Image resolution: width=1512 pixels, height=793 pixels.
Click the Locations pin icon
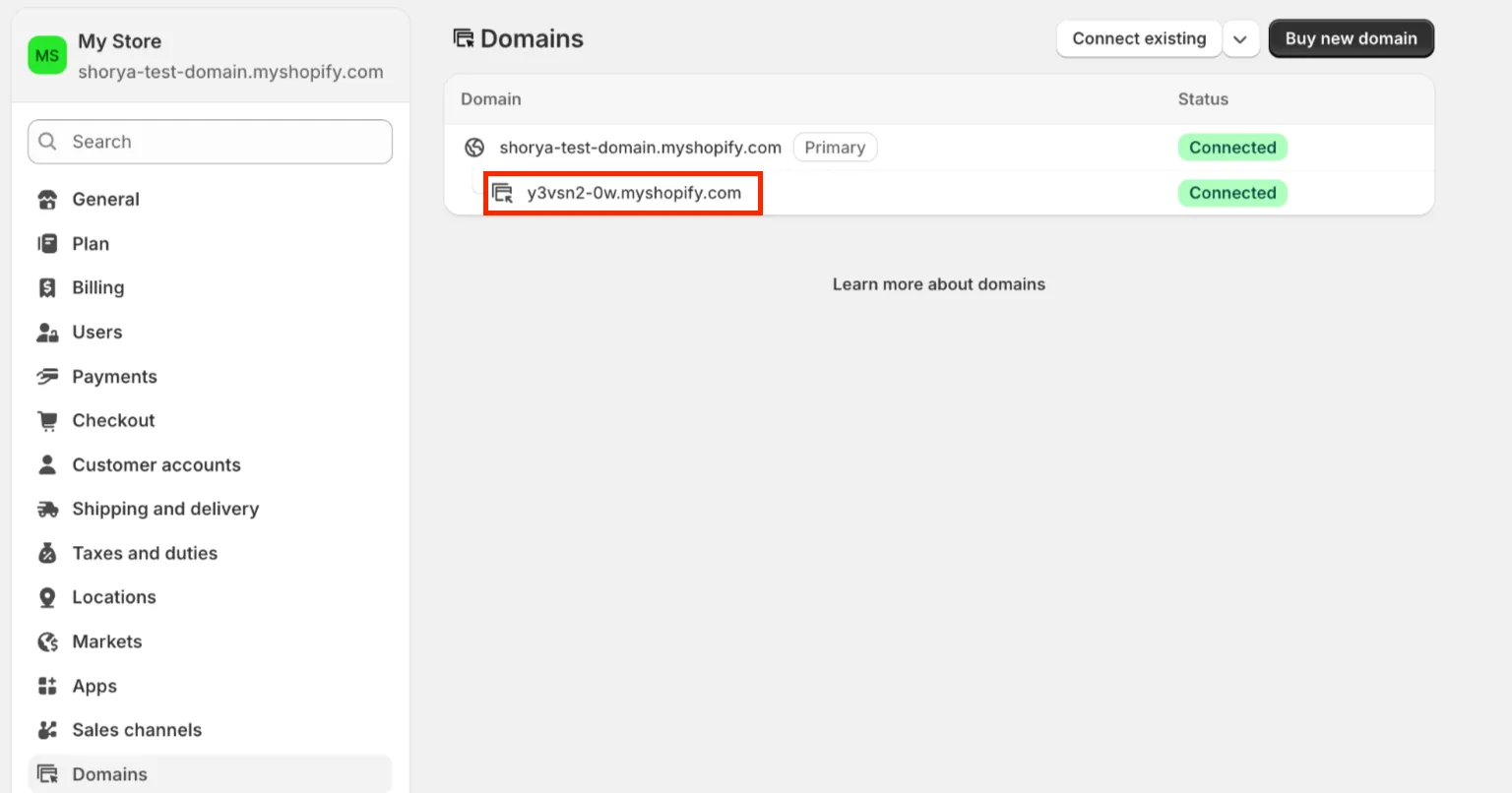(47, 597)
